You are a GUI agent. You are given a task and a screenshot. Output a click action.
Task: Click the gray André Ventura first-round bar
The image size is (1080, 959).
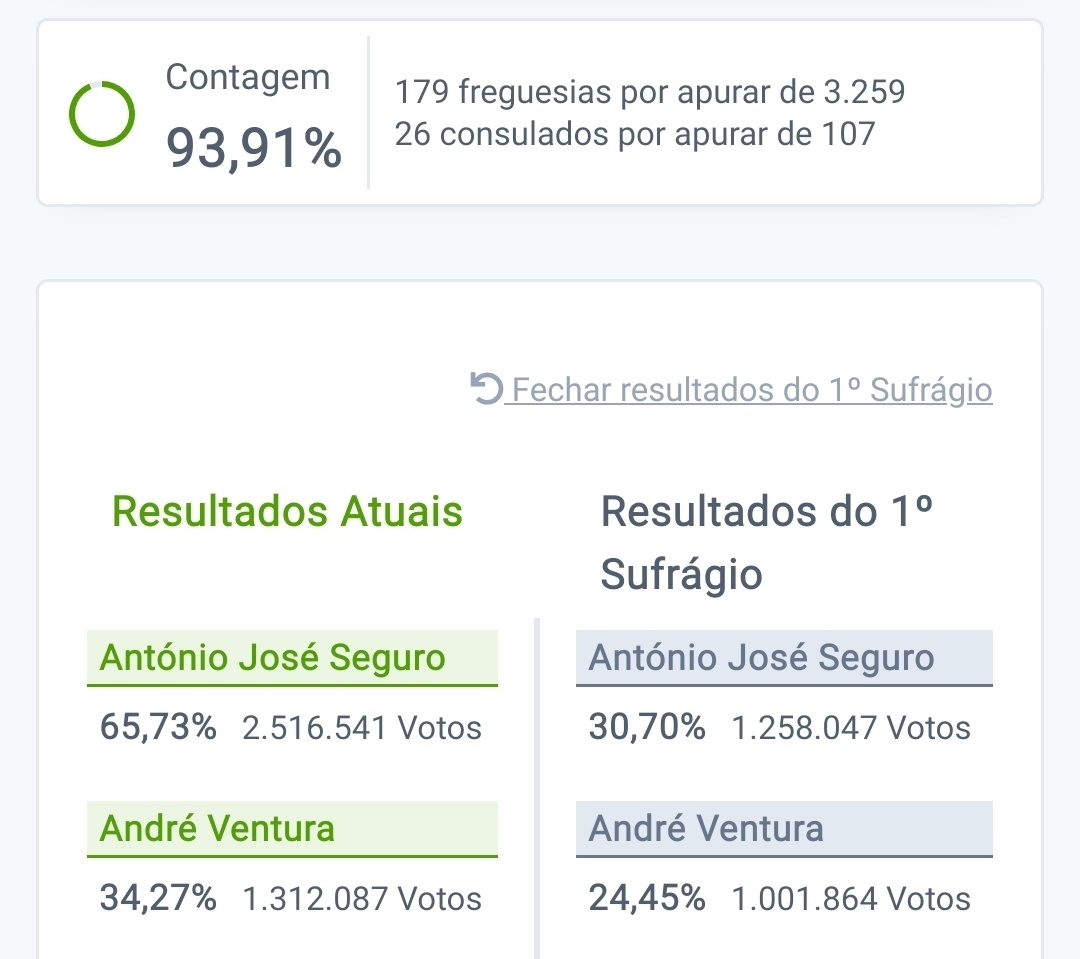point(784,829)
